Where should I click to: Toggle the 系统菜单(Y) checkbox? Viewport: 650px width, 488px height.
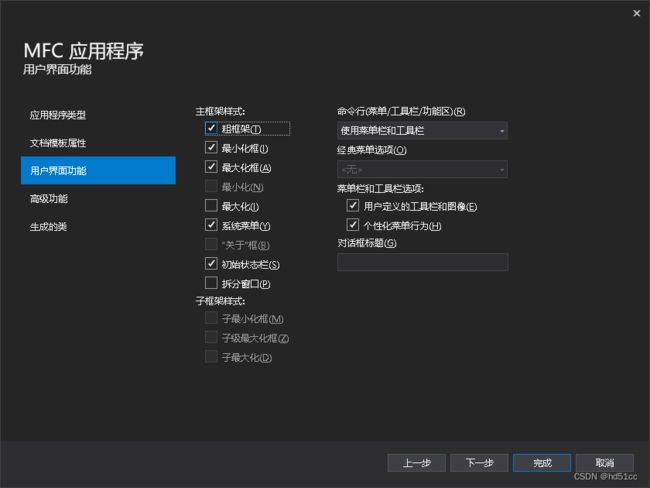coord(211,225)
